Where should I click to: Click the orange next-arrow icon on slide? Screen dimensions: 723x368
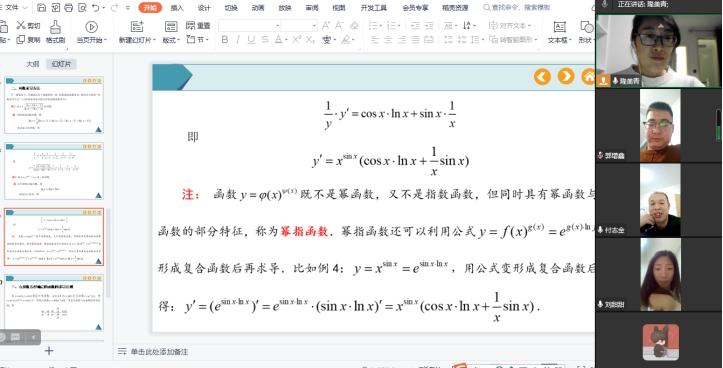tap(566, 76)
